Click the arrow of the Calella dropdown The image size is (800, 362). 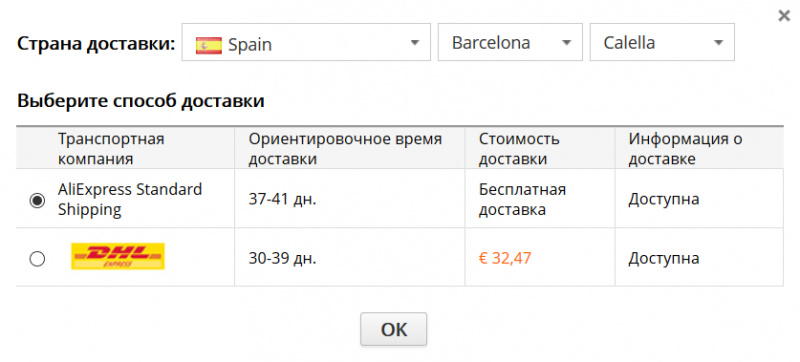coord(718,43)
